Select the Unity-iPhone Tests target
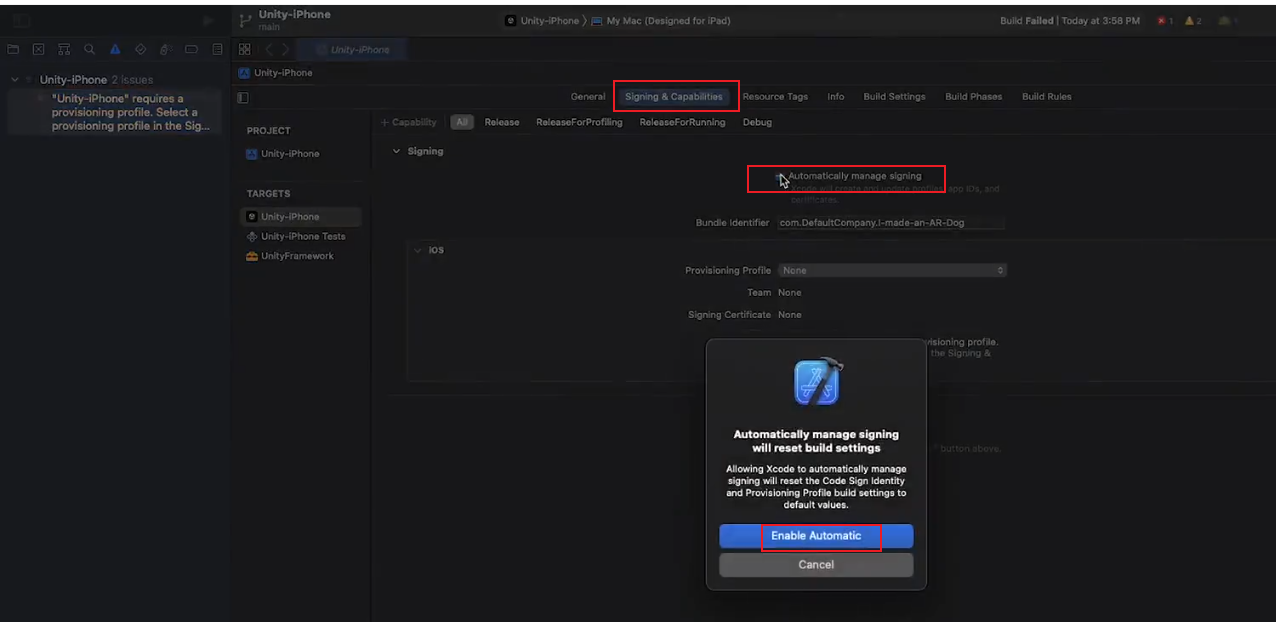This screenshot has height=622, width=1276. 296,237
